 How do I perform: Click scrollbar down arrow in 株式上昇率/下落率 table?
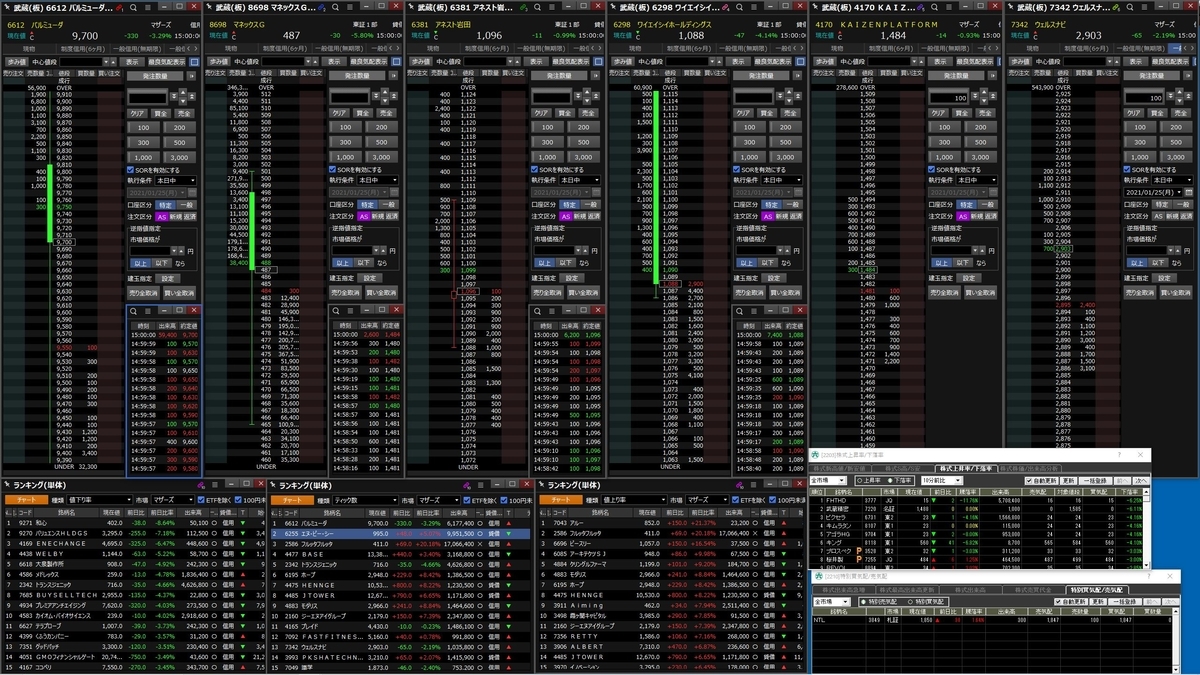click(1146, 565)
